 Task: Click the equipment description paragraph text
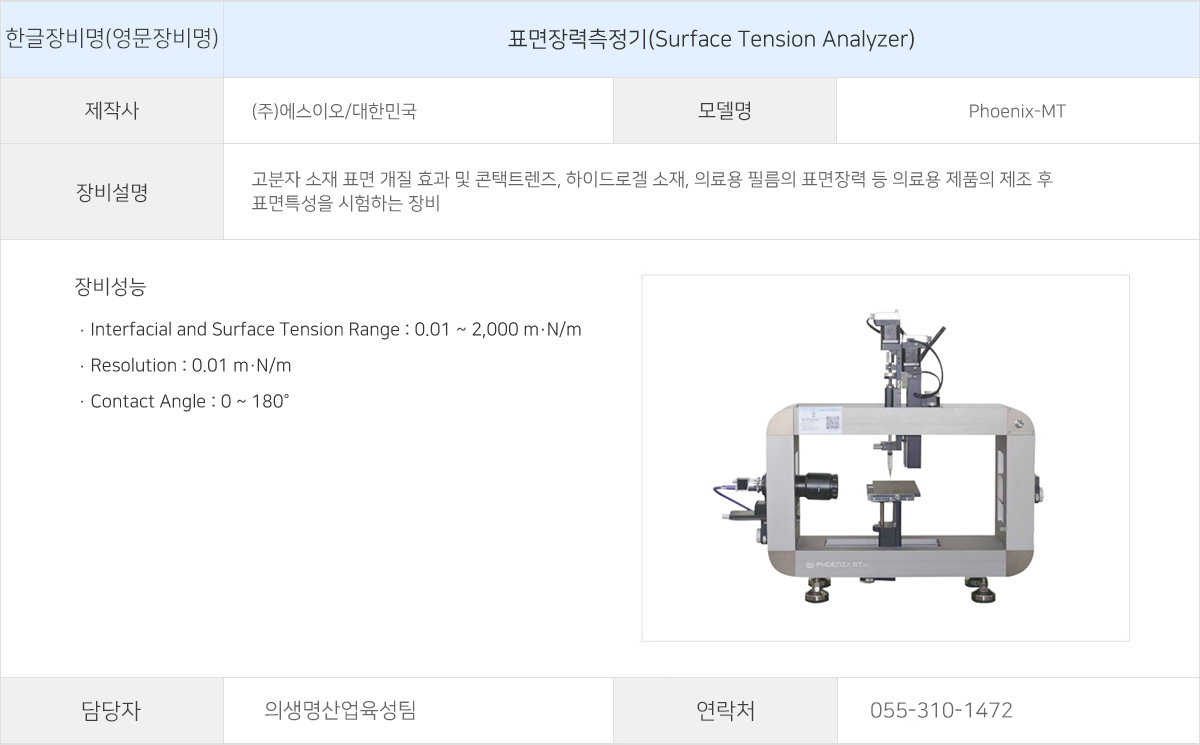652,192
